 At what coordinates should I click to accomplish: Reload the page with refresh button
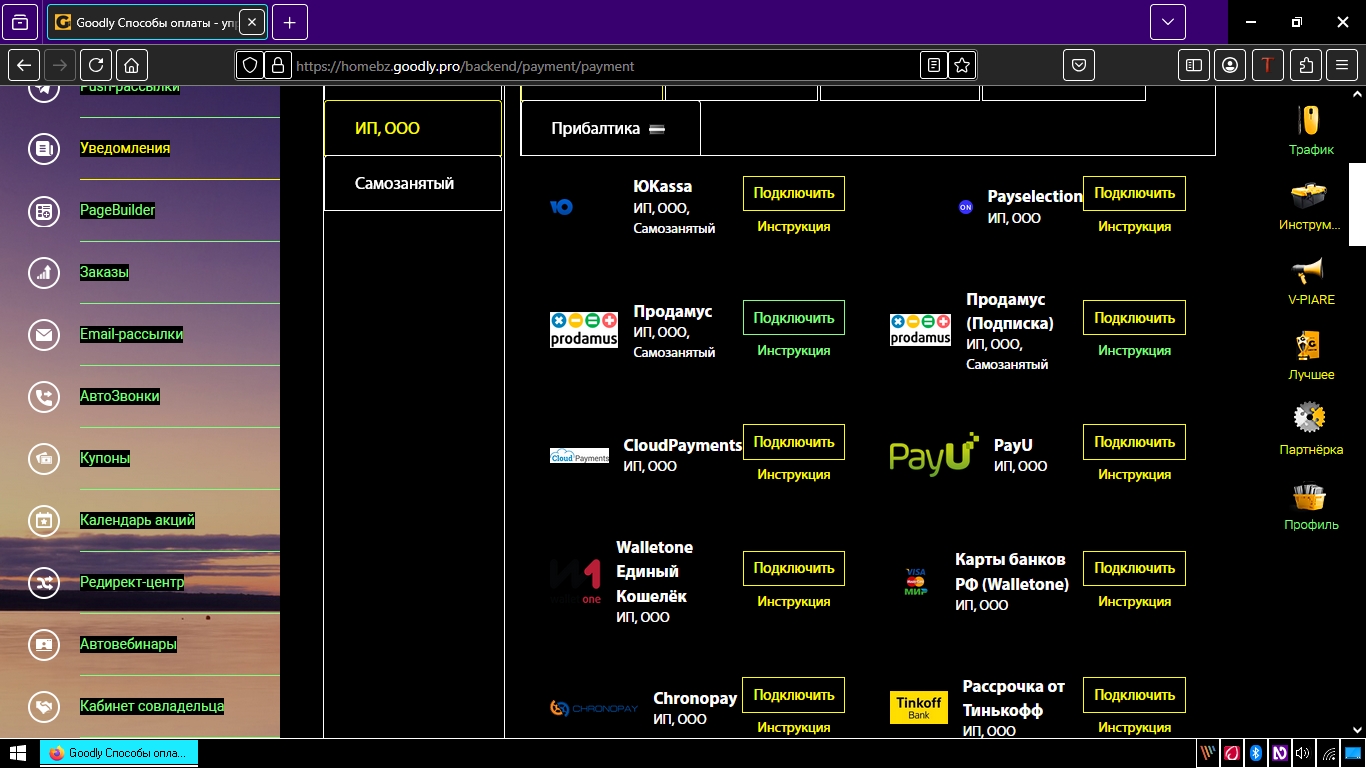[x=96, y=65]
